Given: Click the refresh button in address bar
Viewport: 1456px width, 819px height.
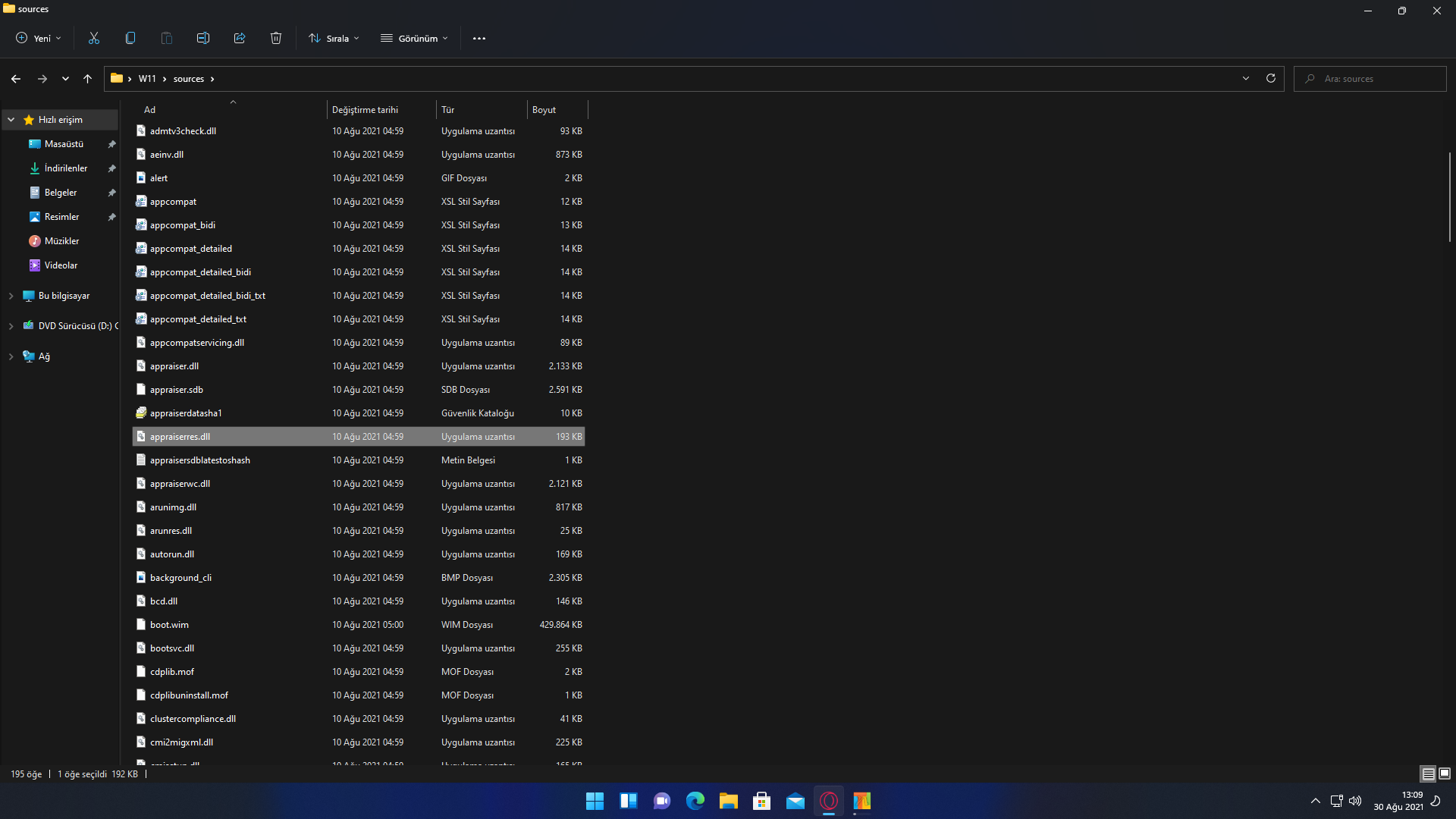Looking at the screenshot, I should [1271, 78].
